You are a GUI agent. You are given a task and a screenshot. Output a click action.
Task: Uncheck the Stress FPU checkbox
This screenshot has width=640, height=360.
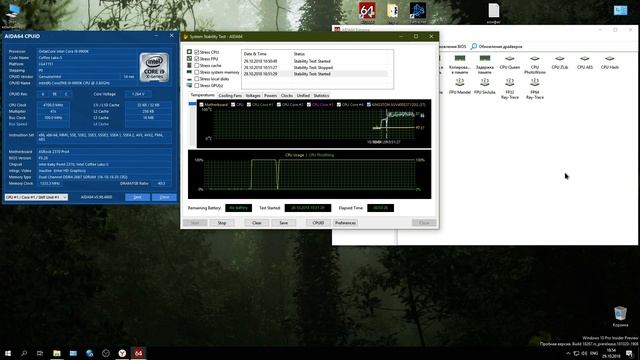point(197,59)
